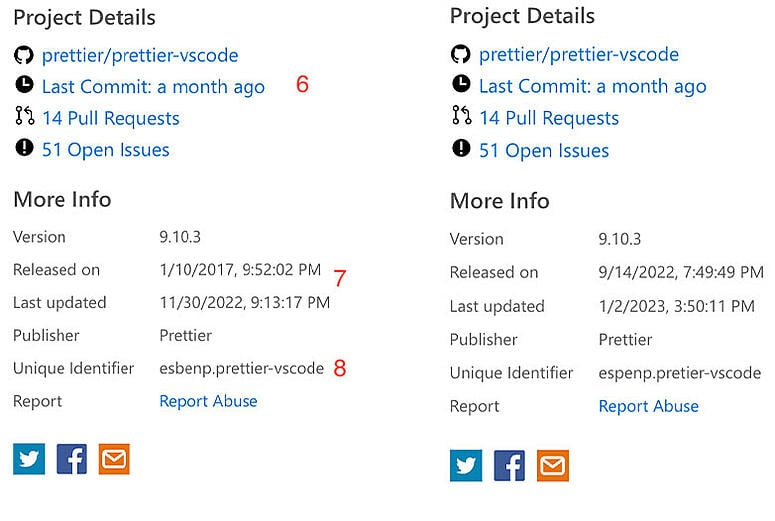
Task: Share on Facebook from right panel
Action: point(509,465)
